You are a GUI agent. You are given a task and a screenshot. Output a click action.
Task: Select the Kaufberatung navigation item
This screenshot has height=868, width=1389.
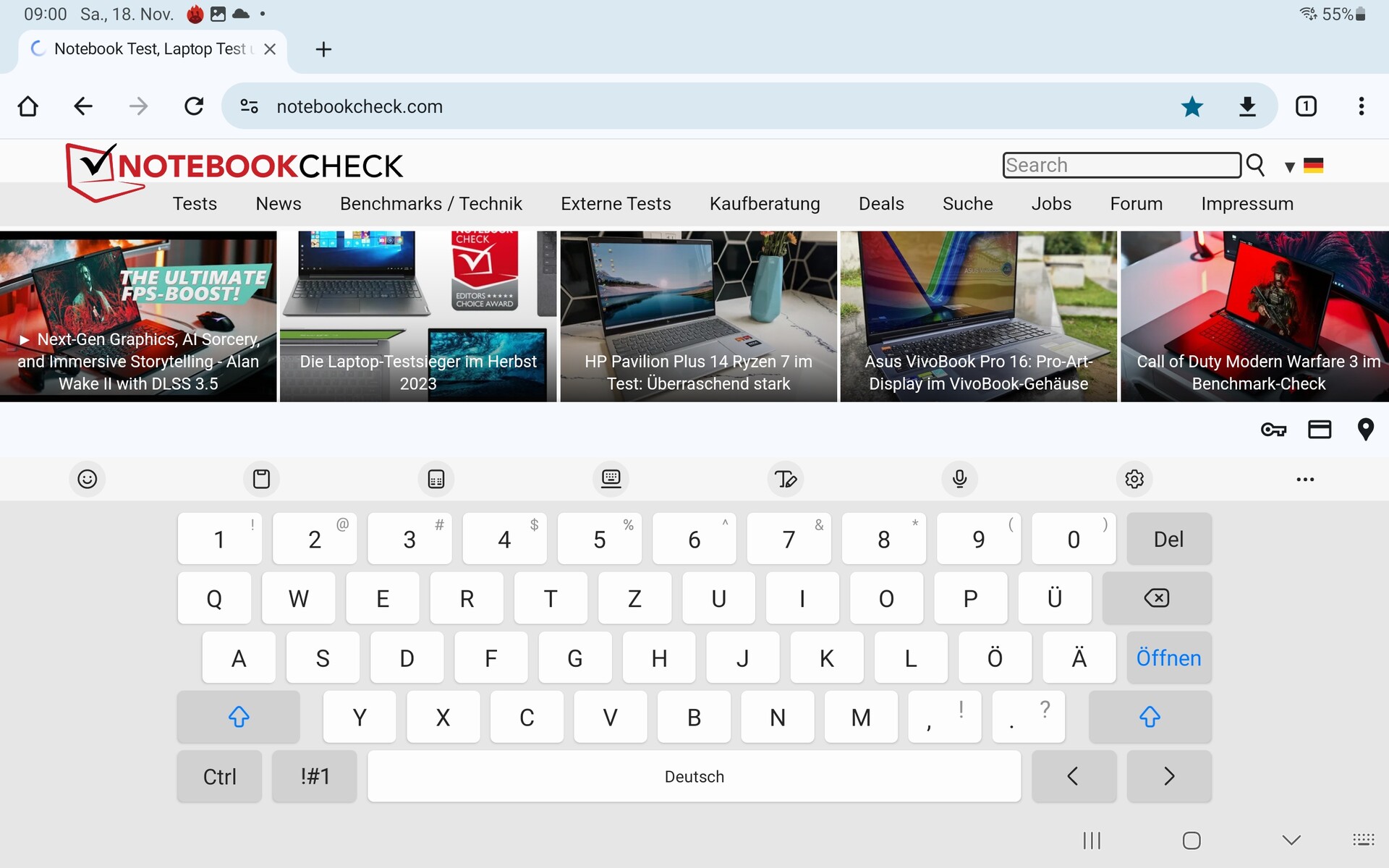tap(764, 204)
